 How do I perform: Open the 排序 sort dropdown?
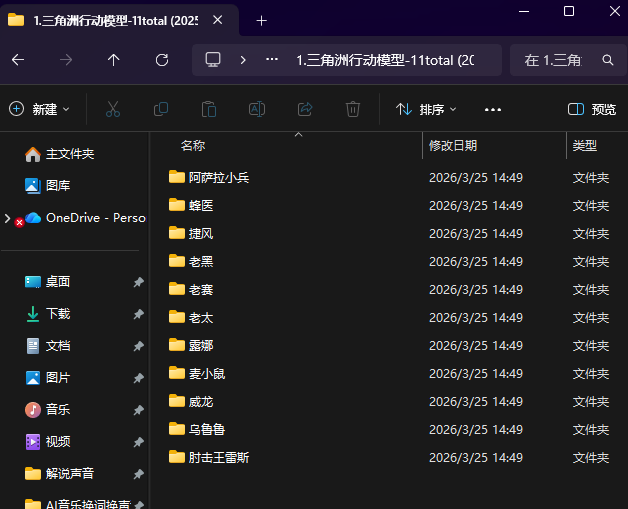pyautogui.click(x=426, y=109)
